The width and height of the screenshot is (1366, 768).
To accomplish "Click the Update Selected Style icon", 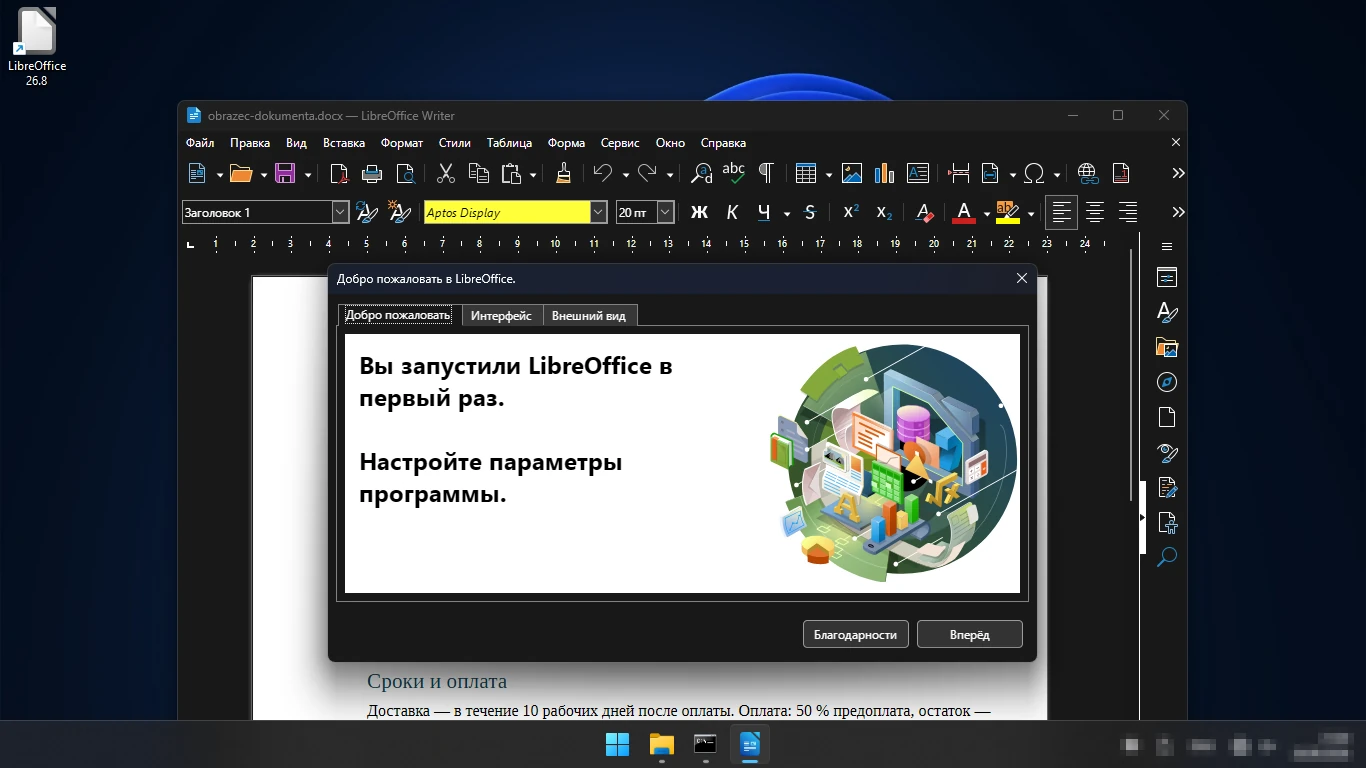I will tap(367, 212).
